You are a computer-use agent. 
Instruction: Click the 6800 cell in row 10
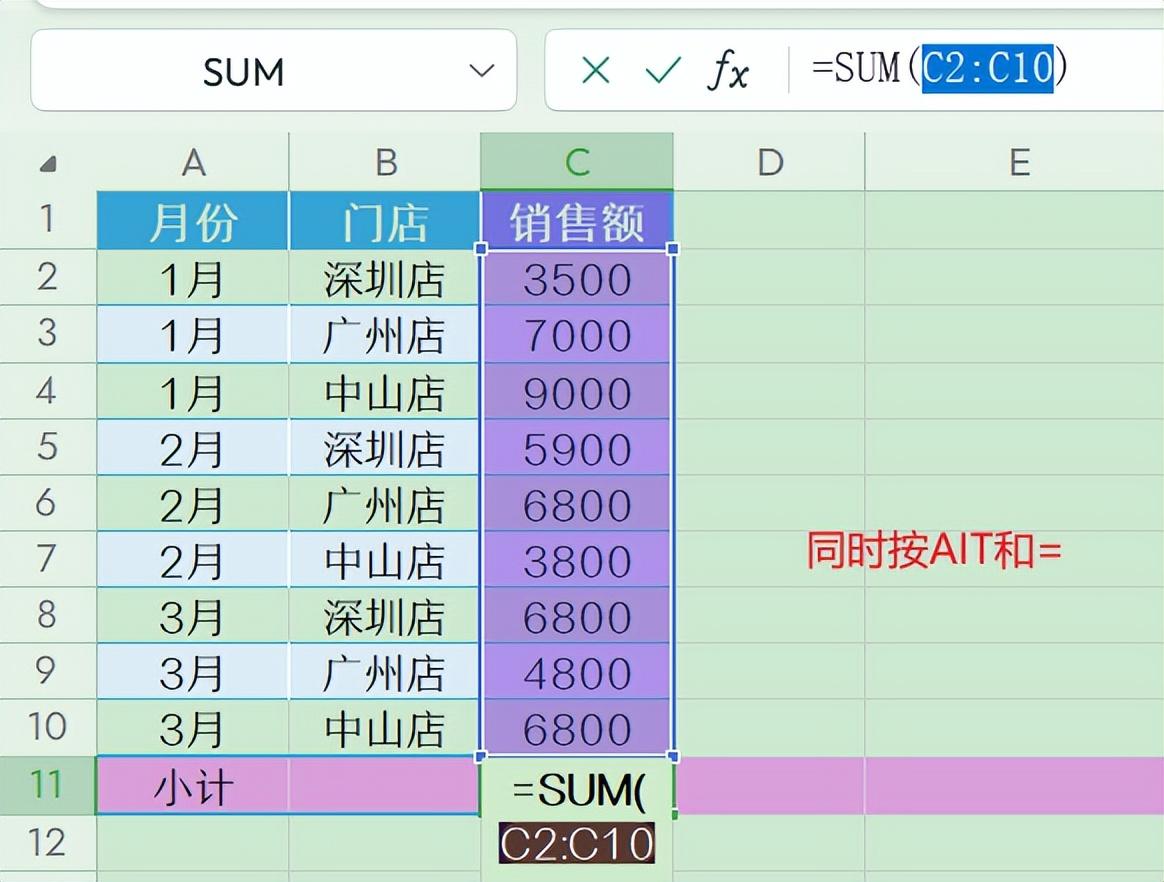coord(577,728)
